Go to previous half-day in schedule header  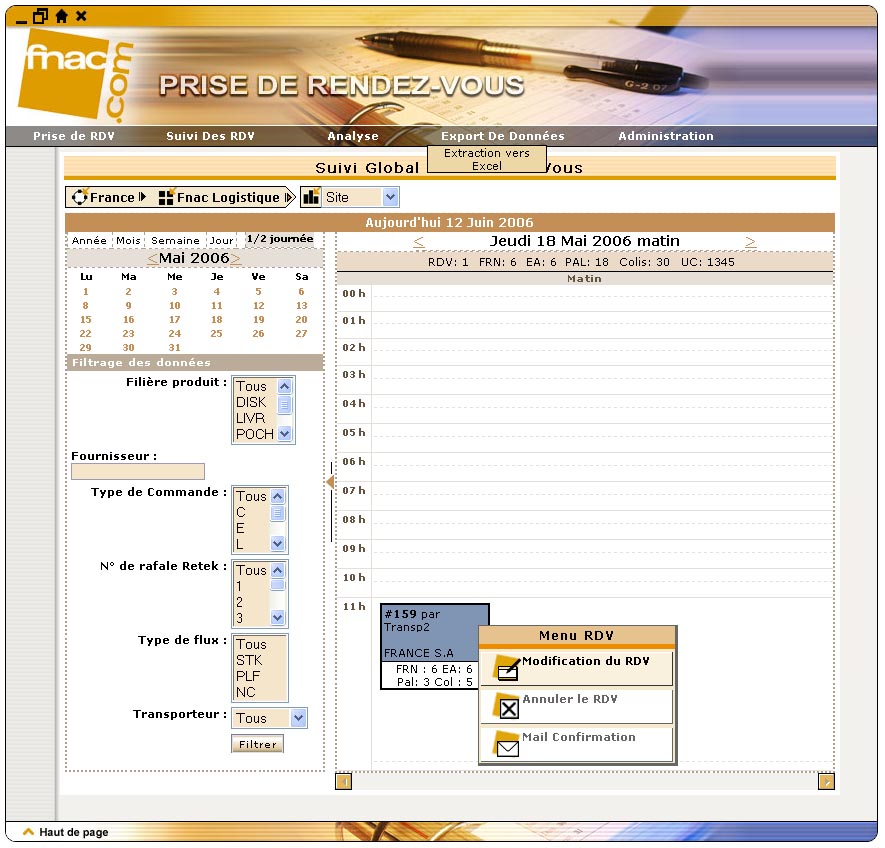[418, 242]
